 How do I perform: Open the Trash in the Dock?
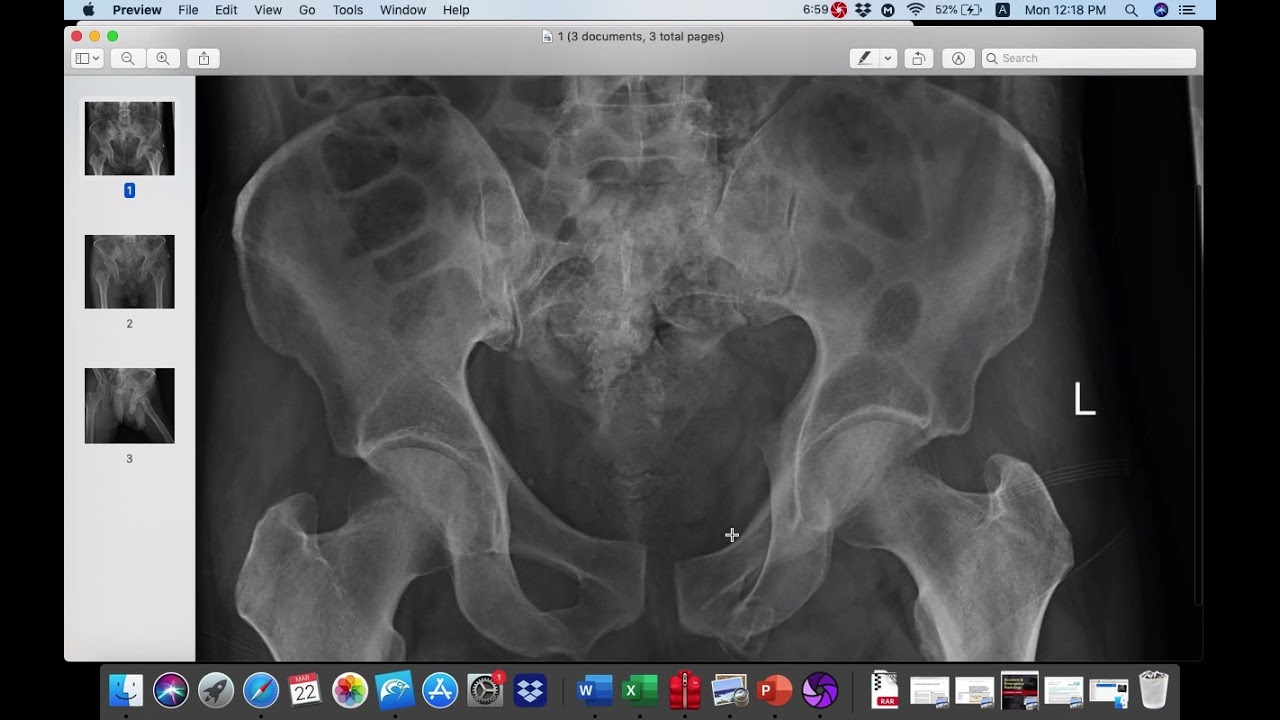click(x=1153, y=690)
